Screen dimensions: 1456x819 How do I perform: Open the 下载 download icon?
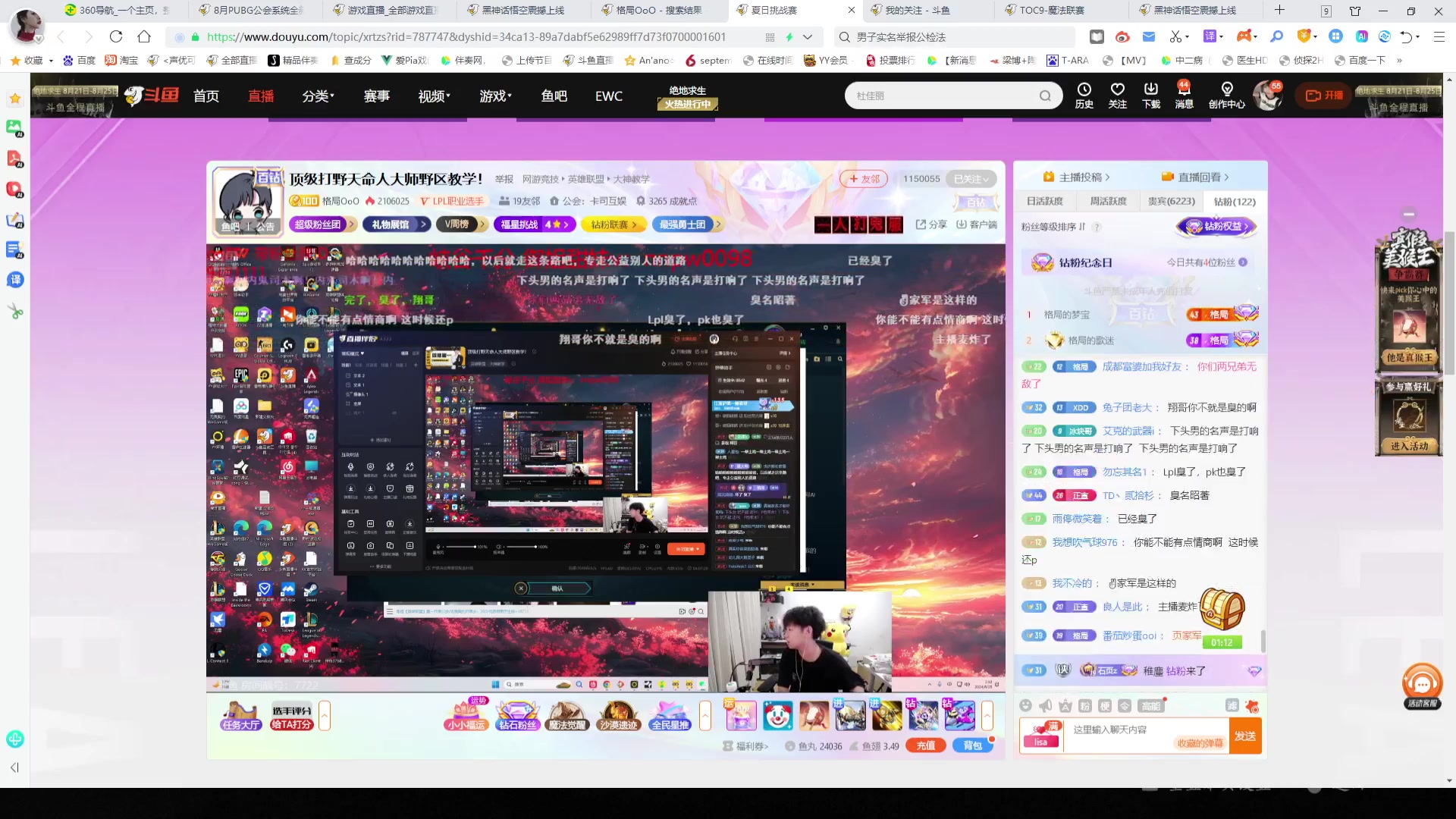(1151, 96)
